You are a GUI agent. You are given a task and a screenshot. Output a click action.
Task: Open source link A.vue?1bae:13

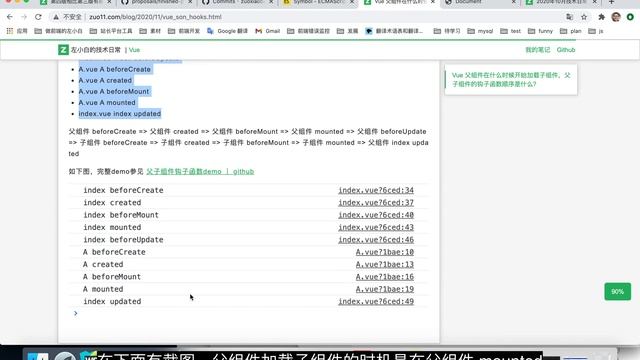384,264
